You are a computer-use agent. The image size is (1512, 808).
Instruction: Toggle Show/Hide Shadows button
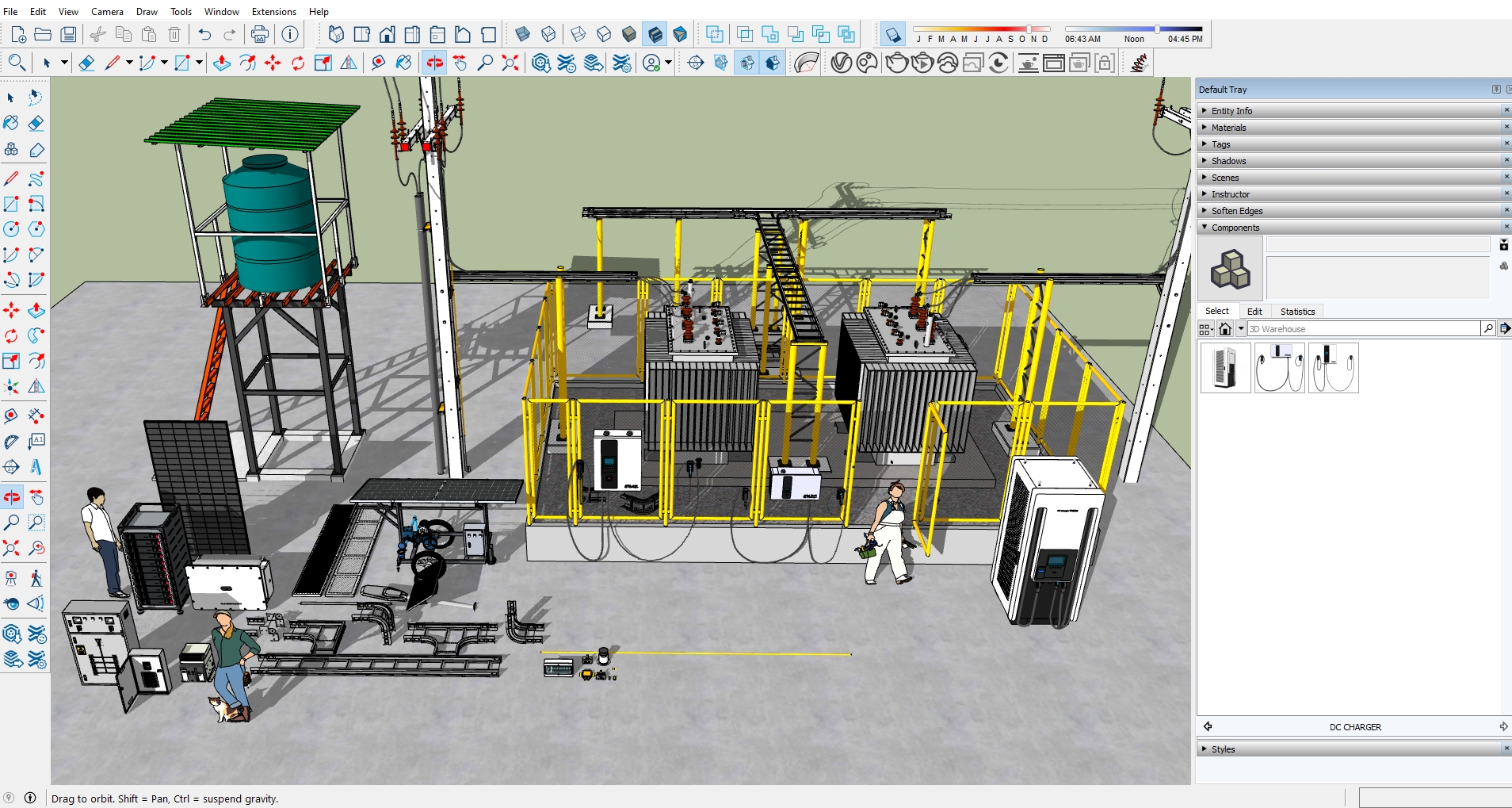coord(892,35)
